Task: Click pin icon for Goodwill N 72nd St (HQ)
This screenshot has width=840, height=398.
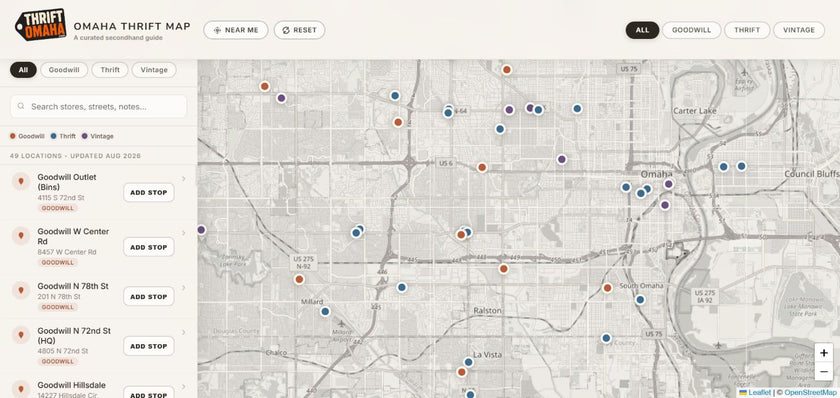Action: [x=21, y=335]
